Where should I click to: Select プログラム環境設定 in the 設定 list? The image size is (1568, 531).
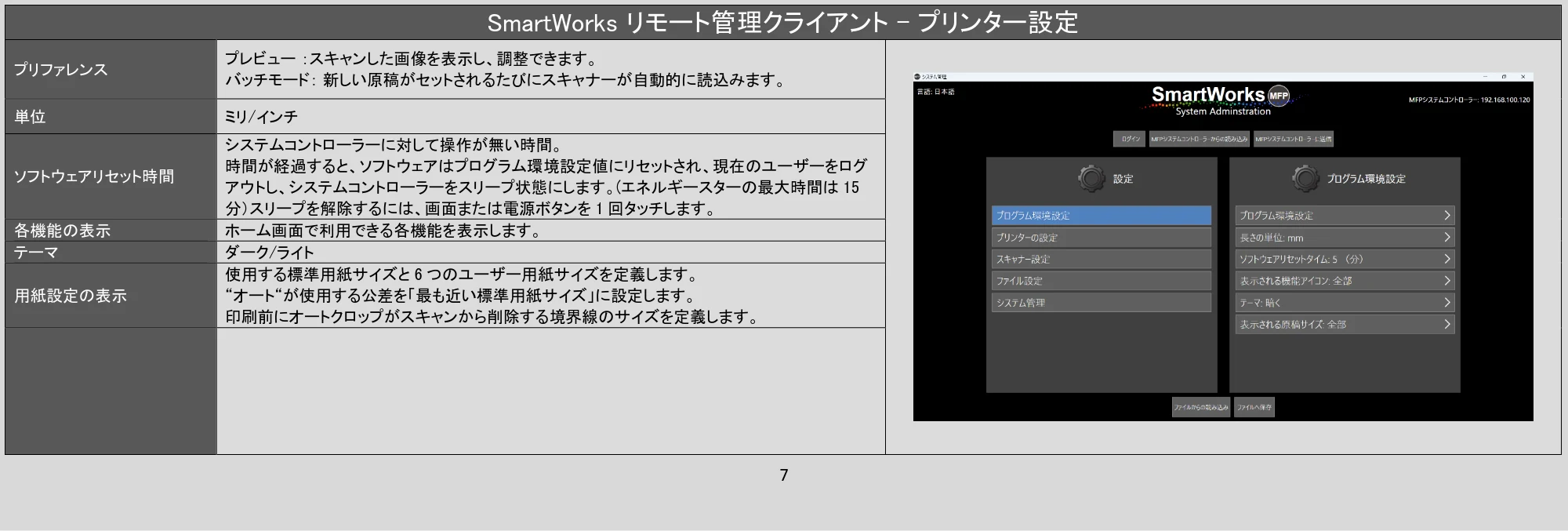tap(1102, 215)
